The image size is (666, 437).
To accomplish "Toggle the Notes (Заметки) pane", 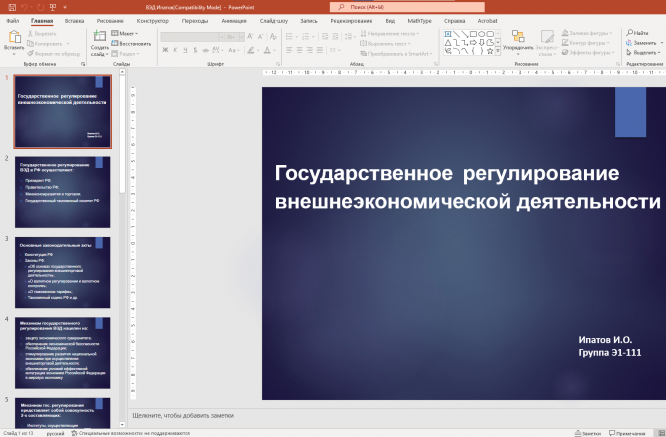I will [587, 433].
